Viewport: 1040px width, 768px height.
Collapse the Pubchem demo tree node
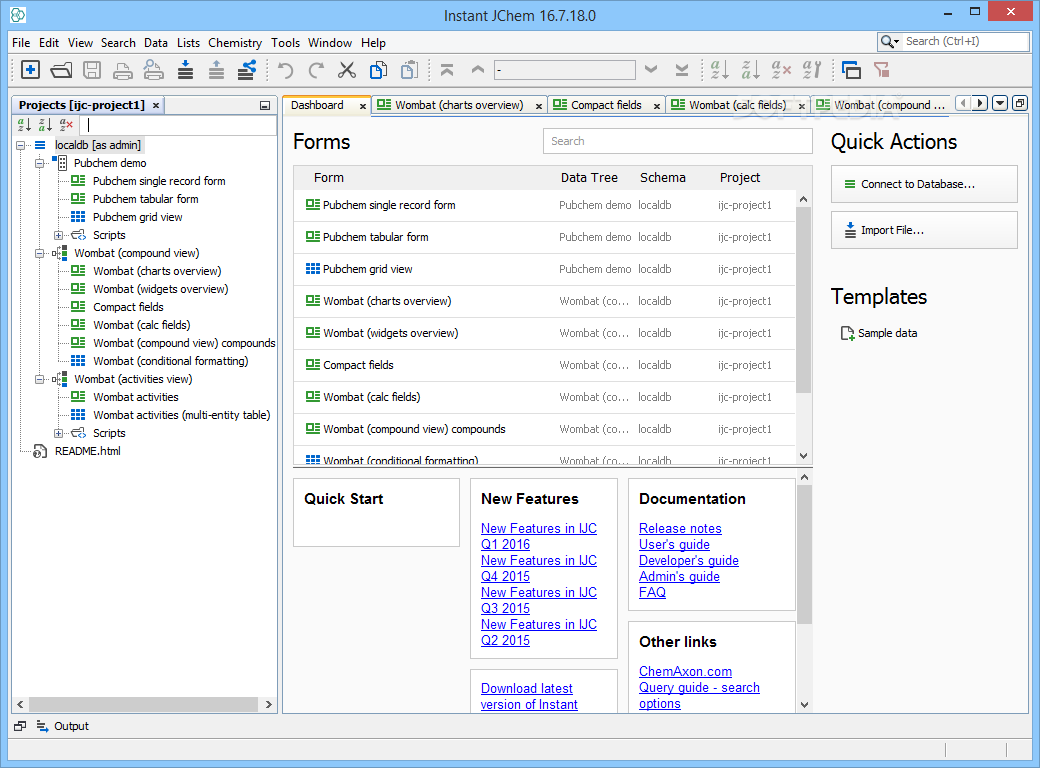pyautogui.click(x=40, y=162)
